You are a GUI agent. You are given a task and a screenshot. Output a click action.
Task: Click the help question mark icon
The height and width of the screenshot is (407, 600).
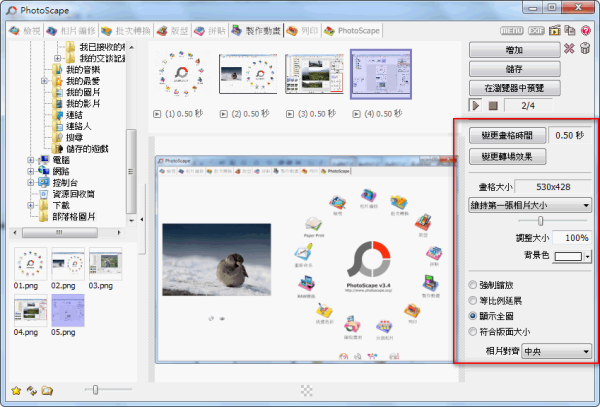click(586, 30)
